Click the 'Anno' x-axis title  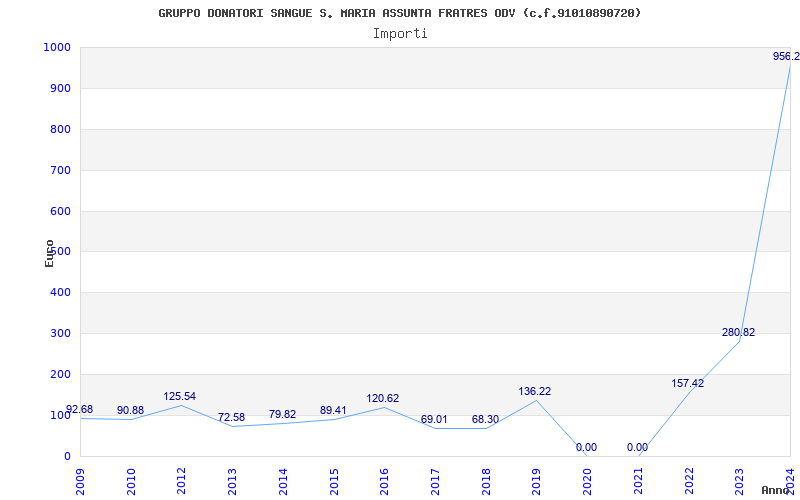coord(777,491)
